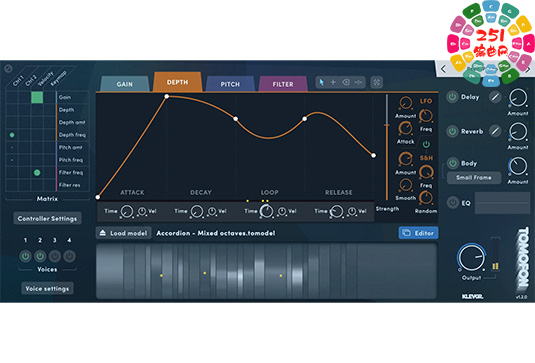Toggle the Reverb power button
Viewport: 535px width, 363px height.
click(x=452, y=131)
